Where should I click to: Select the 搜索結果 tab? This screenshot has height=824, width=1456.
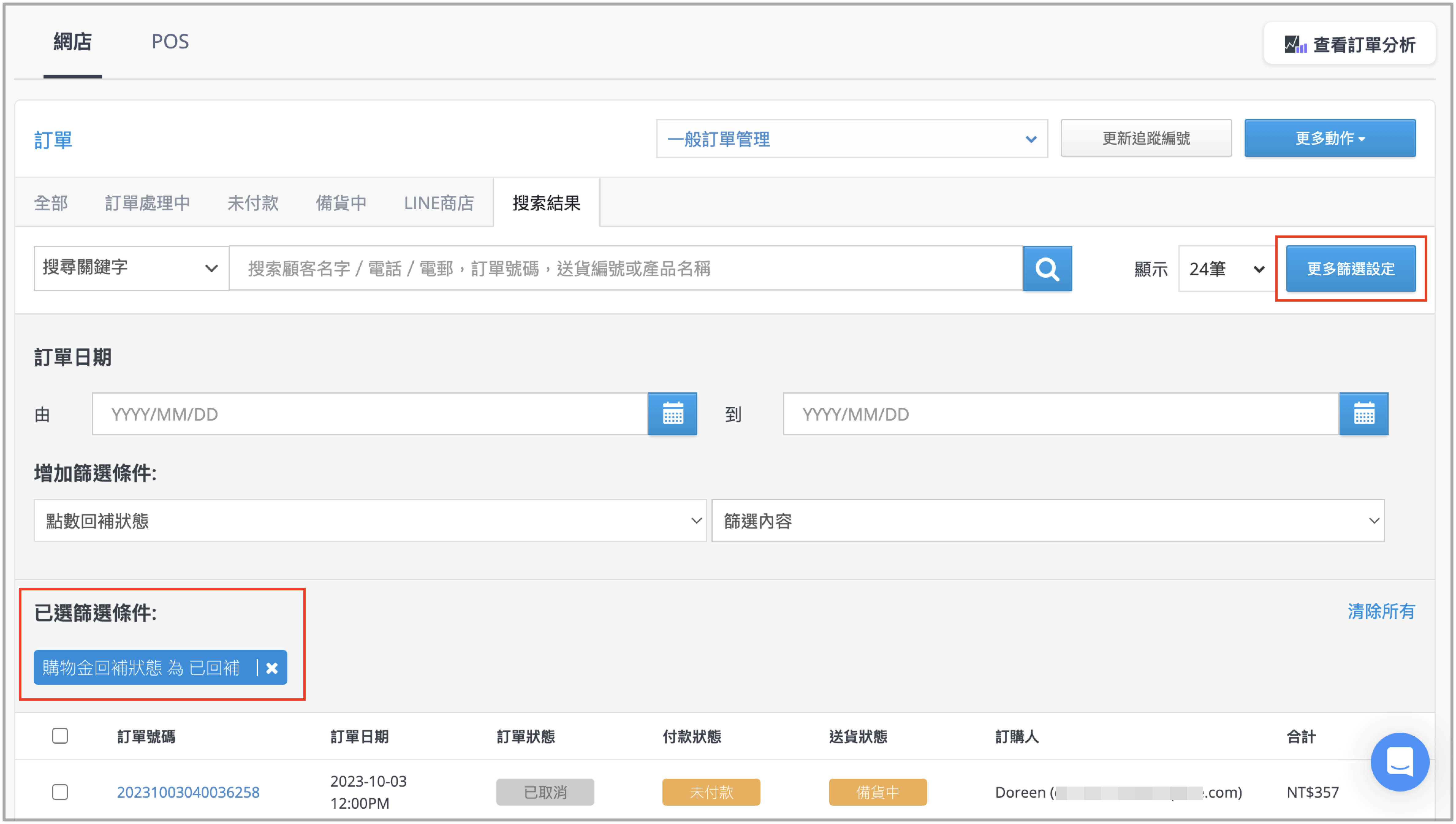(546, 203)
